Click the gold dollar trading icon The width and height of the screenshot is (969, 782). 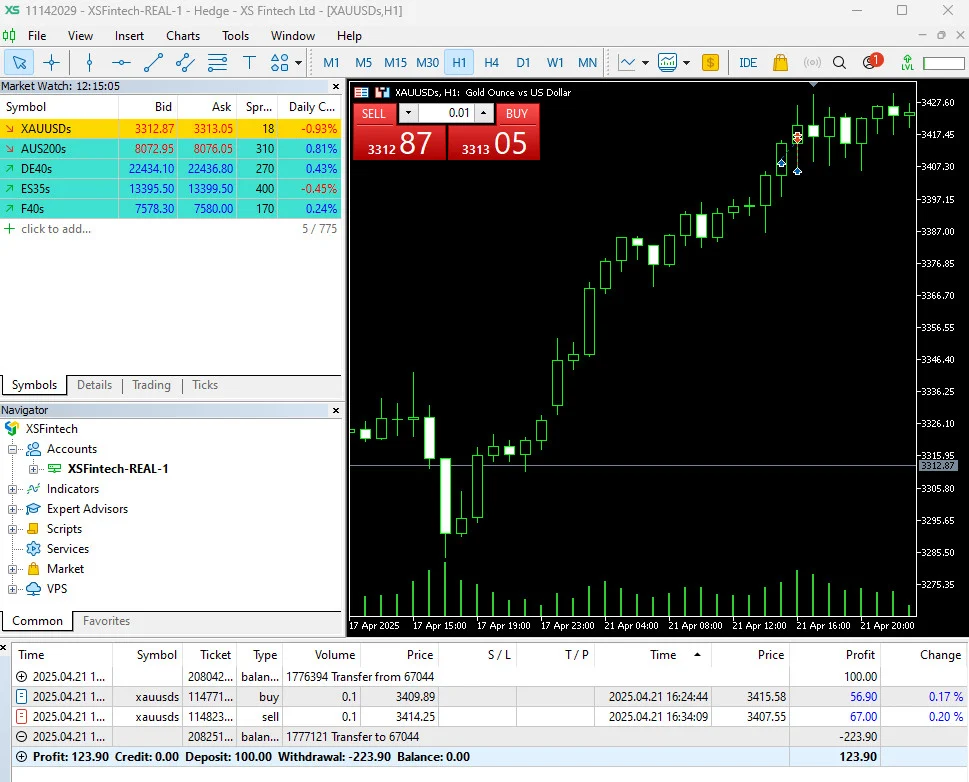coord(711,62)
